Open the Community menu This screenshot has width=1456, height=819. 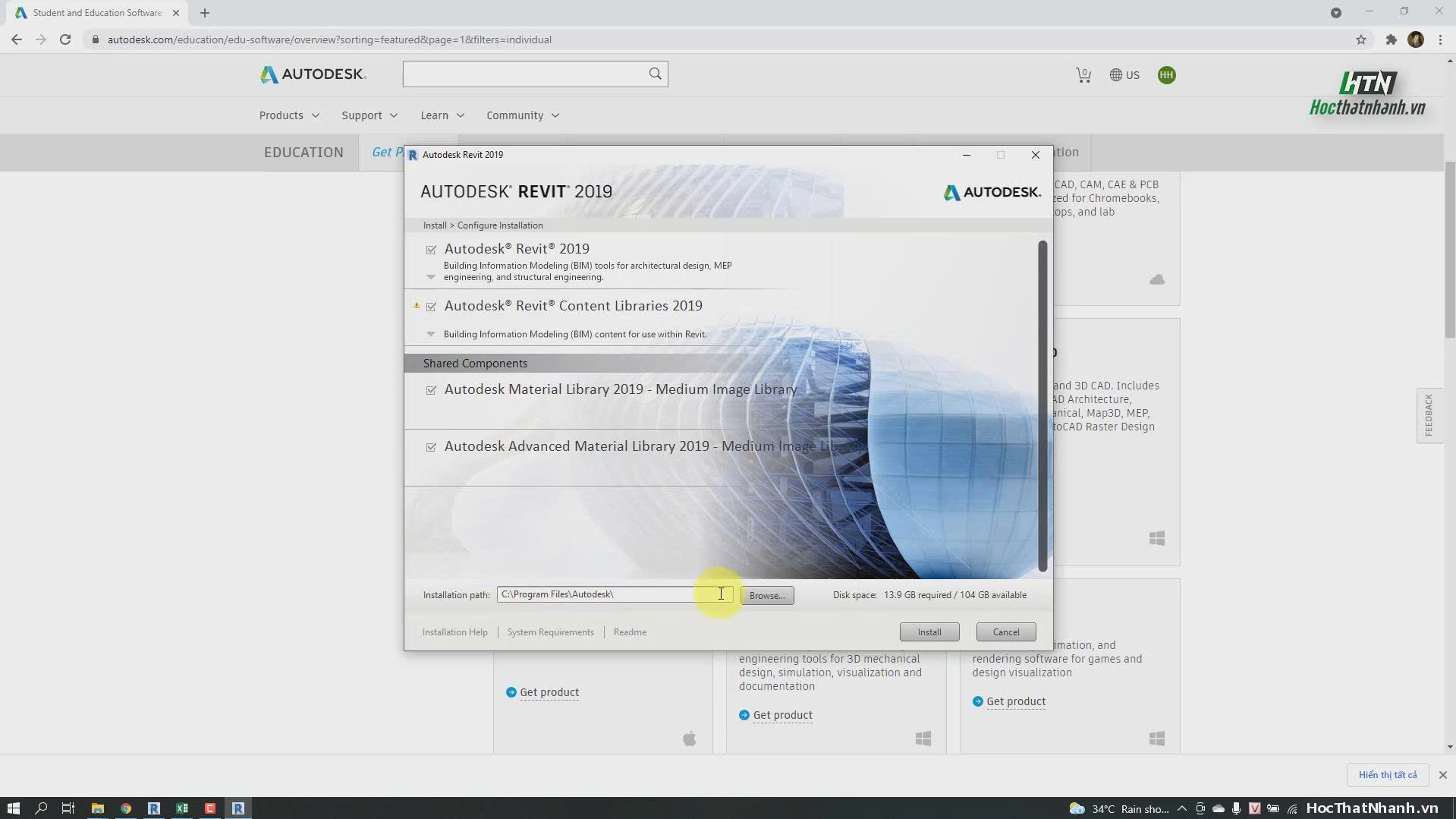[523, 115]
